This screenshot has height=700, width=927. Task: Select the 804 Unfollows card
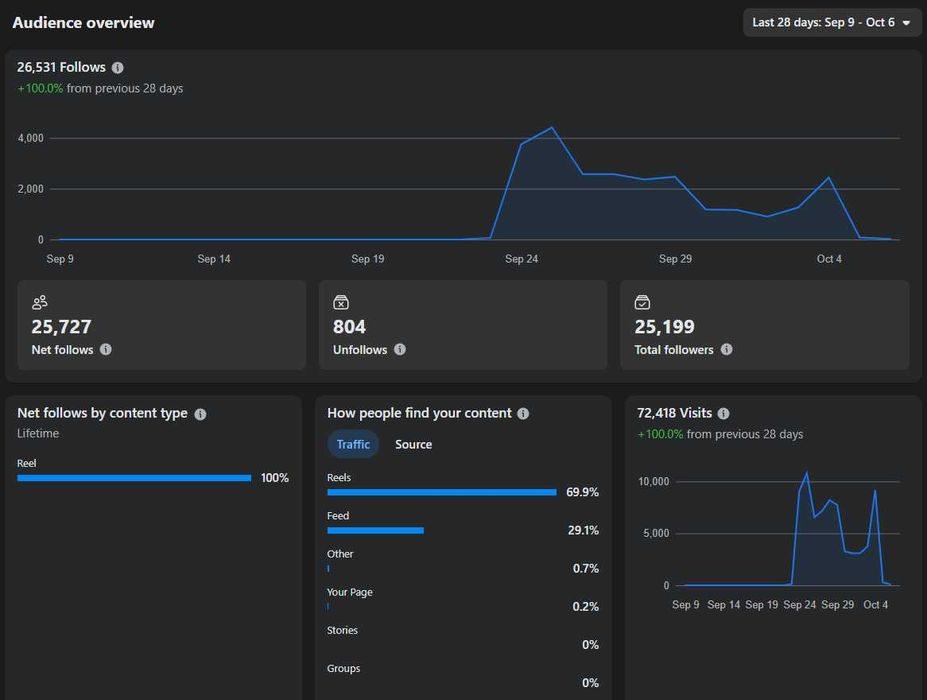coord(463,325)
